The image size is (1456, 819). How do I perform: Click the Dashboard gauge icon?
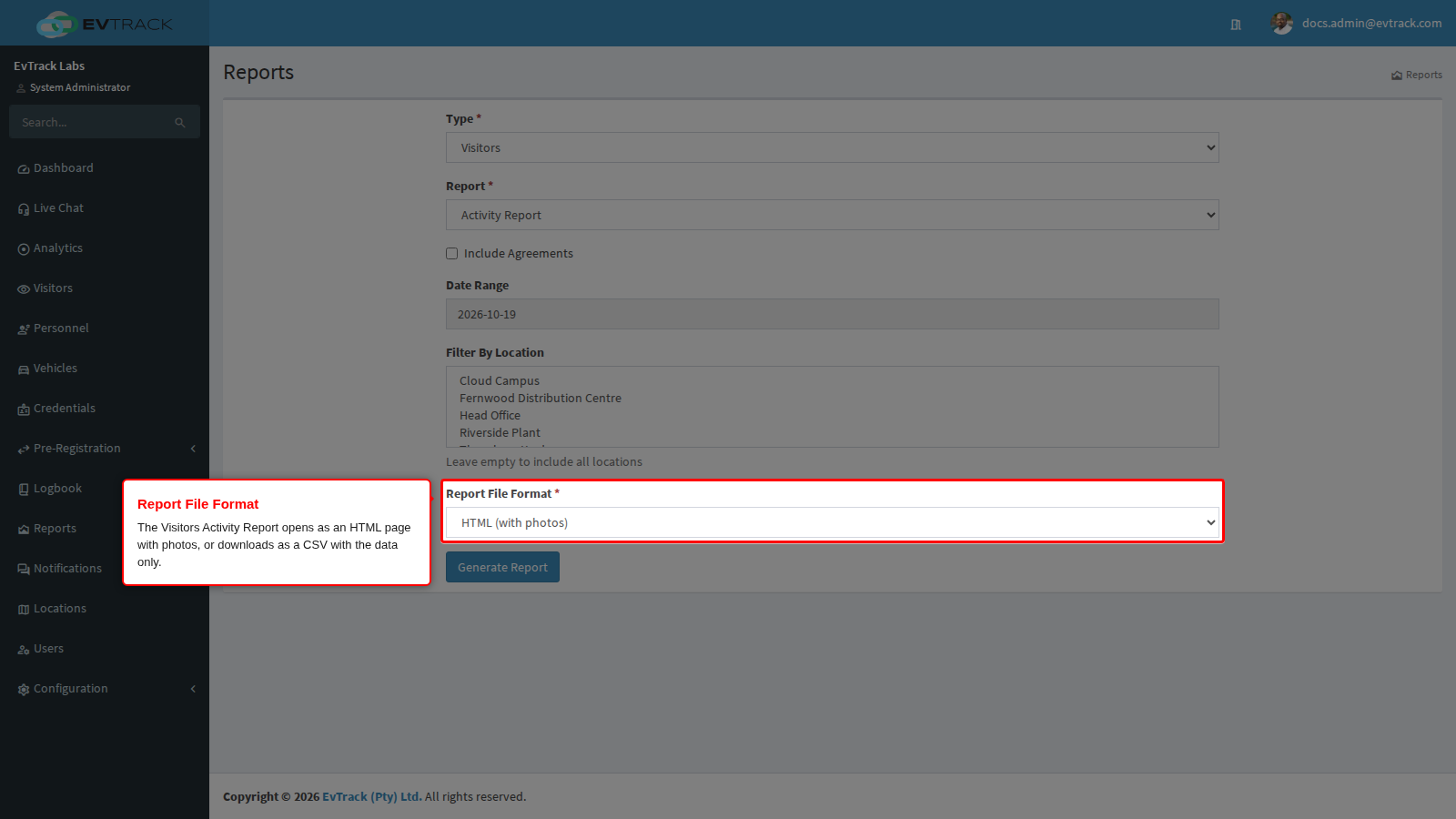coord(24,169)
